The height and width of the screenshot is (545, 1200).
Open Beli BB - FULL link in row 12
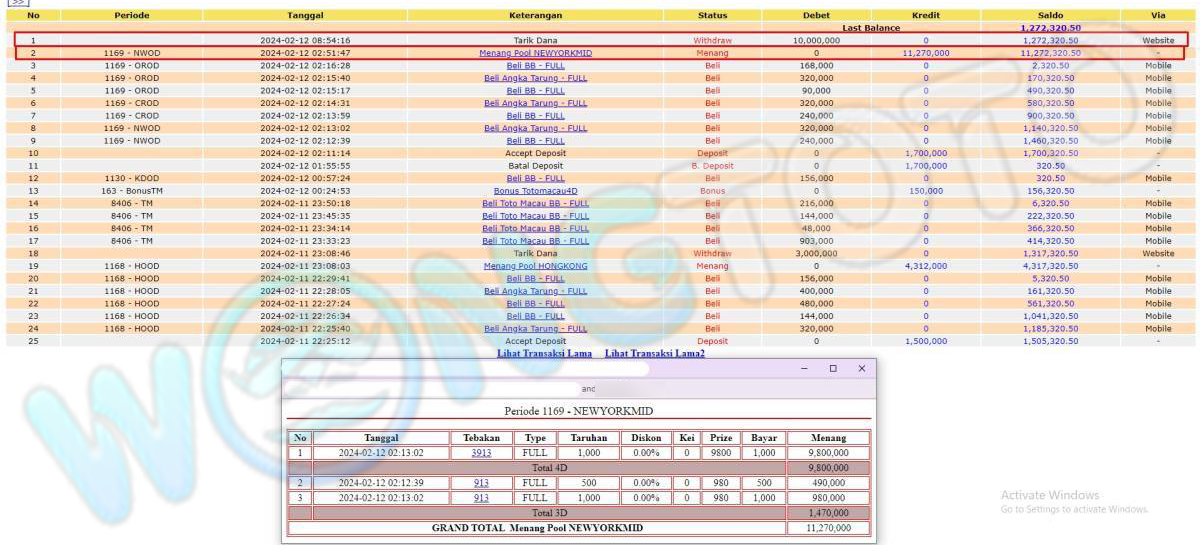point(535,178)
